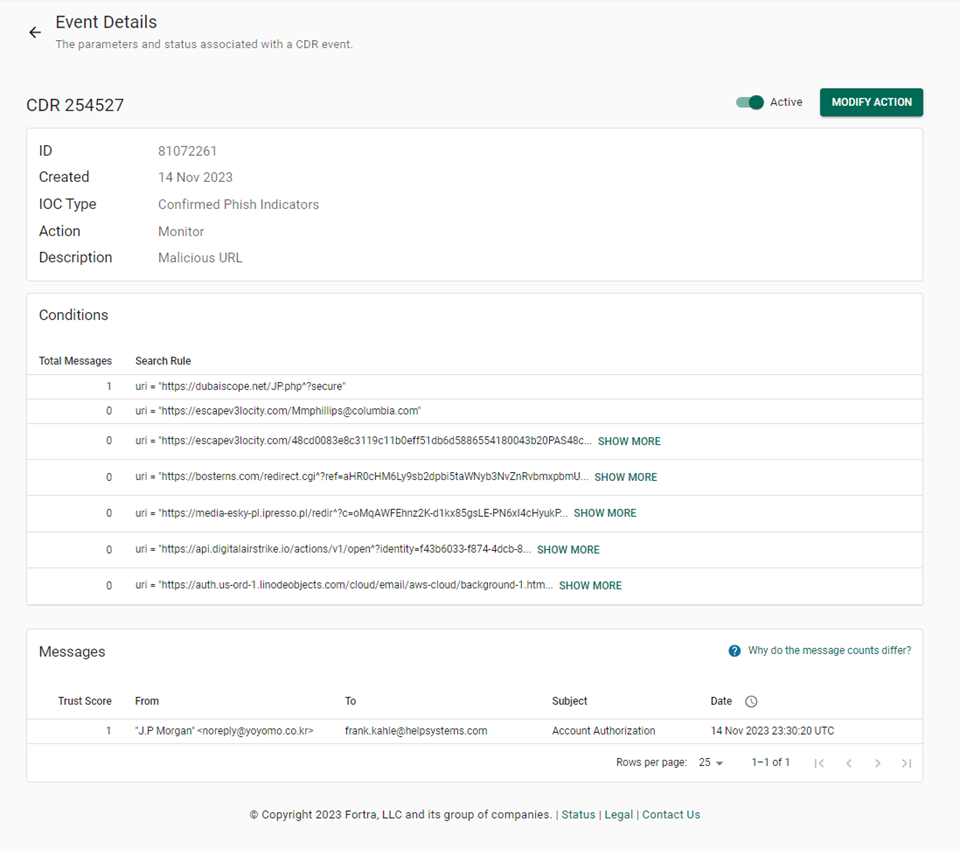Screen dimensions: 960x849
Task: Expand SHOW MORE on the bosterns.com redirect rule
Action: point(625,477)
